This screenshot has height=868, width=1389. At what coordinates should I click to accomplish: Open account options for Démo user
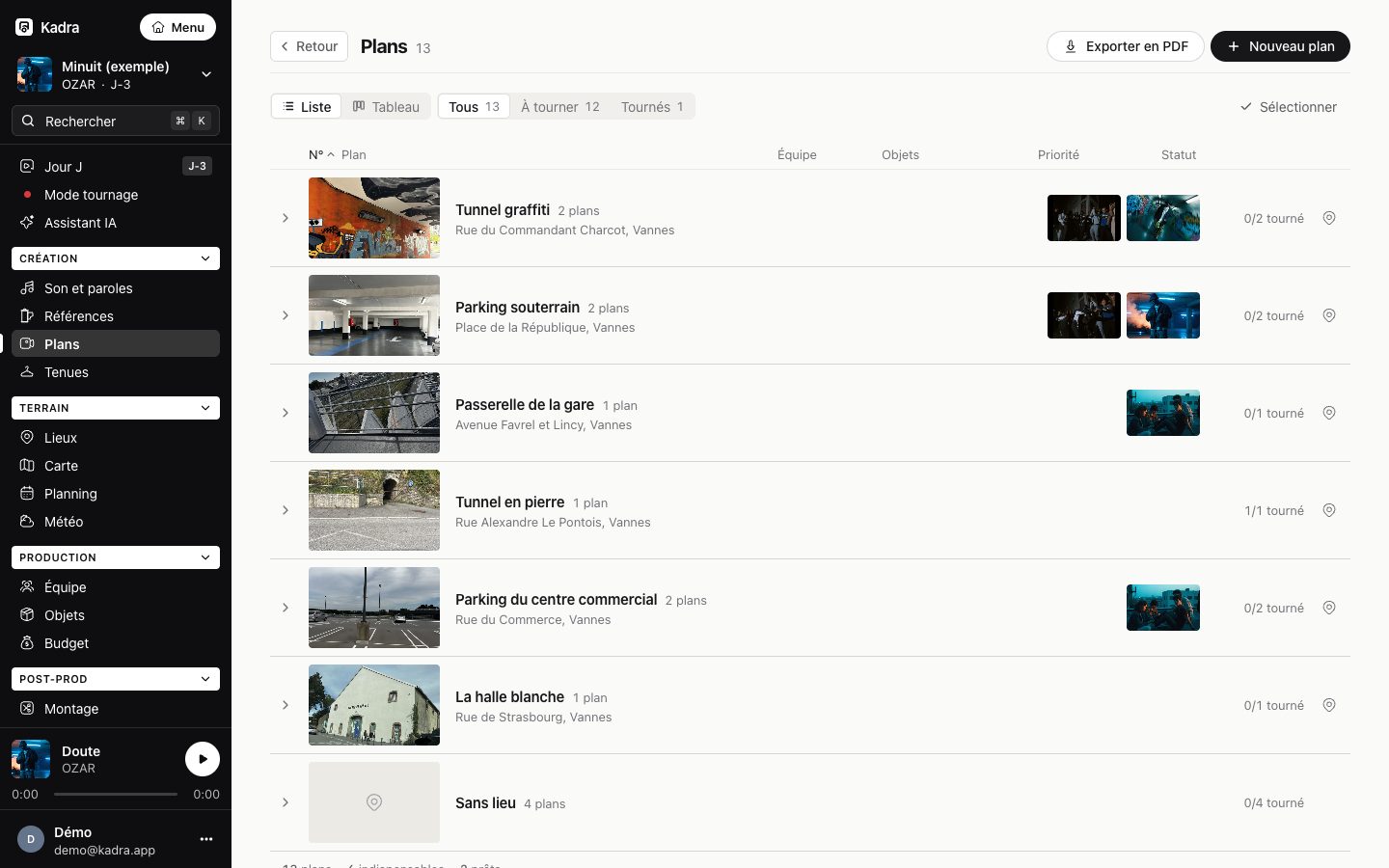206,839
